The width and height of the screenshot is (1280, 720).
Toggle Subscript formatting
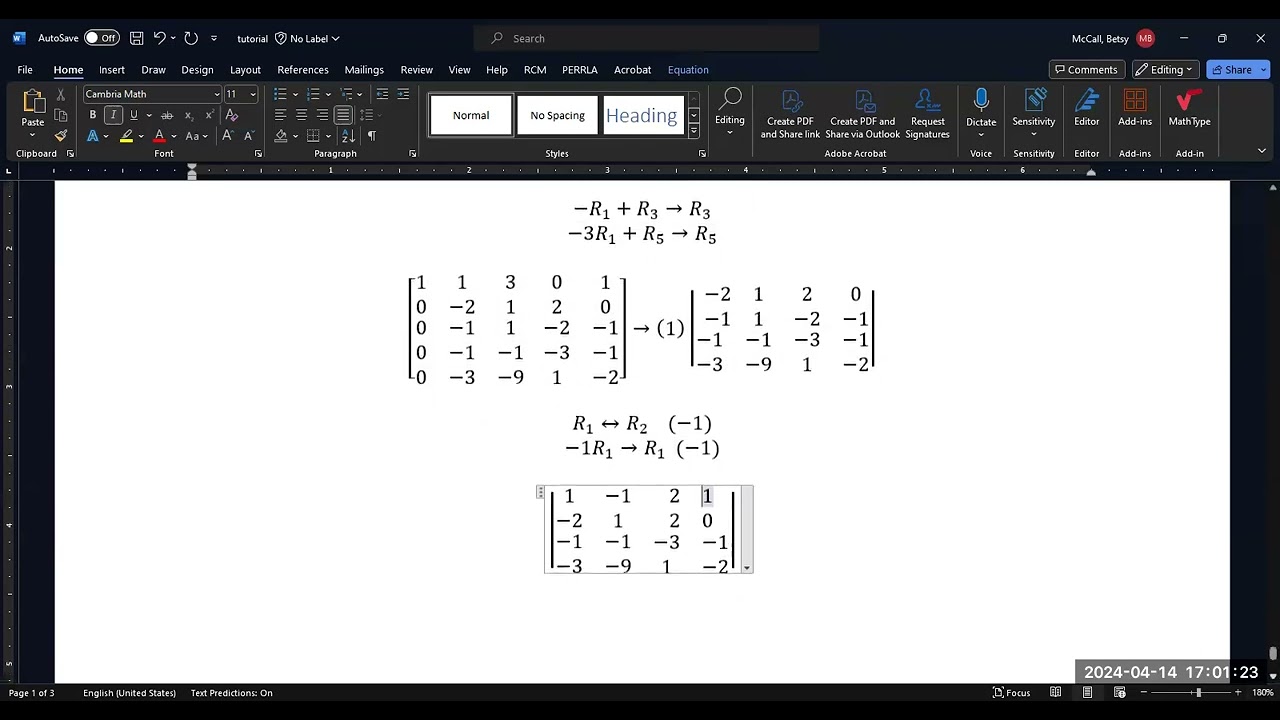coord(189,115)
